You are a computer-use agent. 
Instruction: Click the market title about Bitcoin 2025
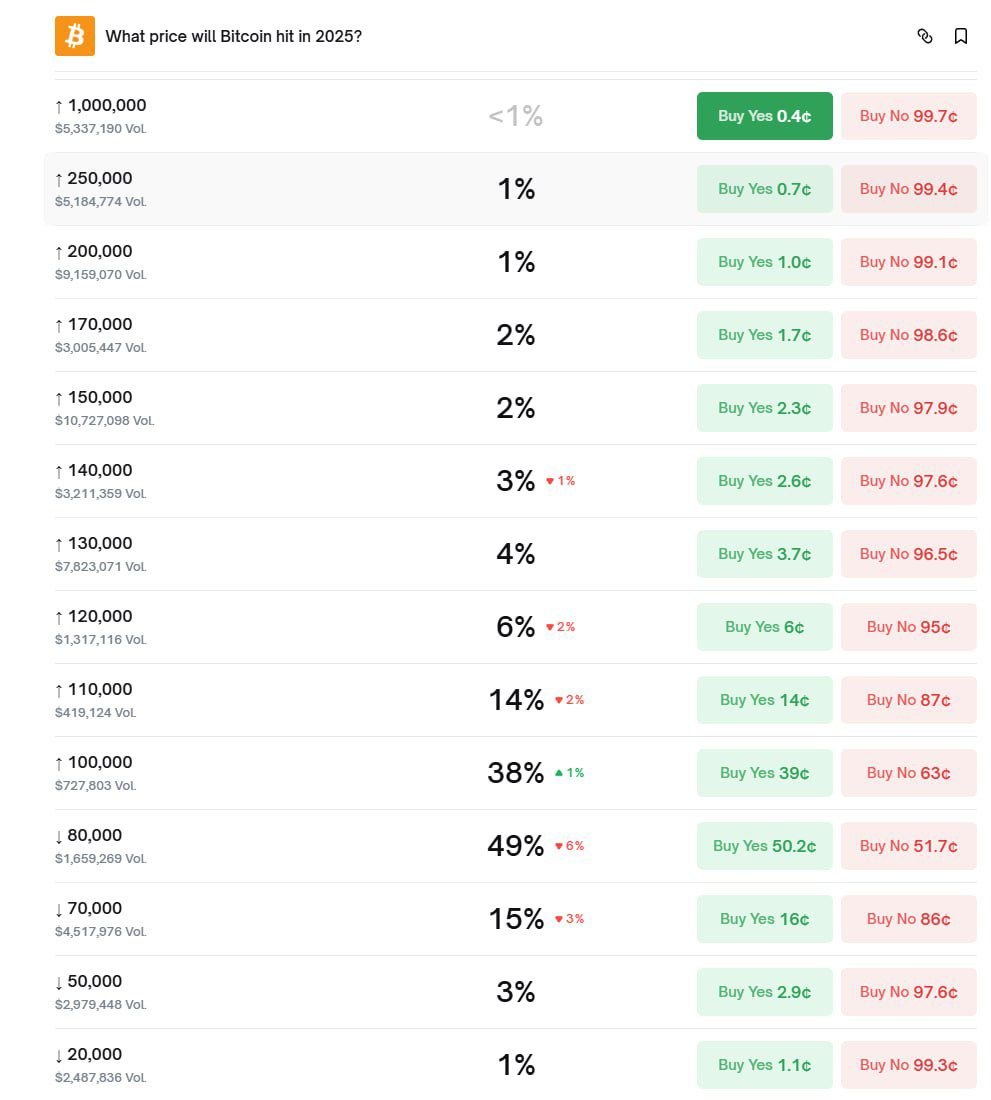point(233,37)
